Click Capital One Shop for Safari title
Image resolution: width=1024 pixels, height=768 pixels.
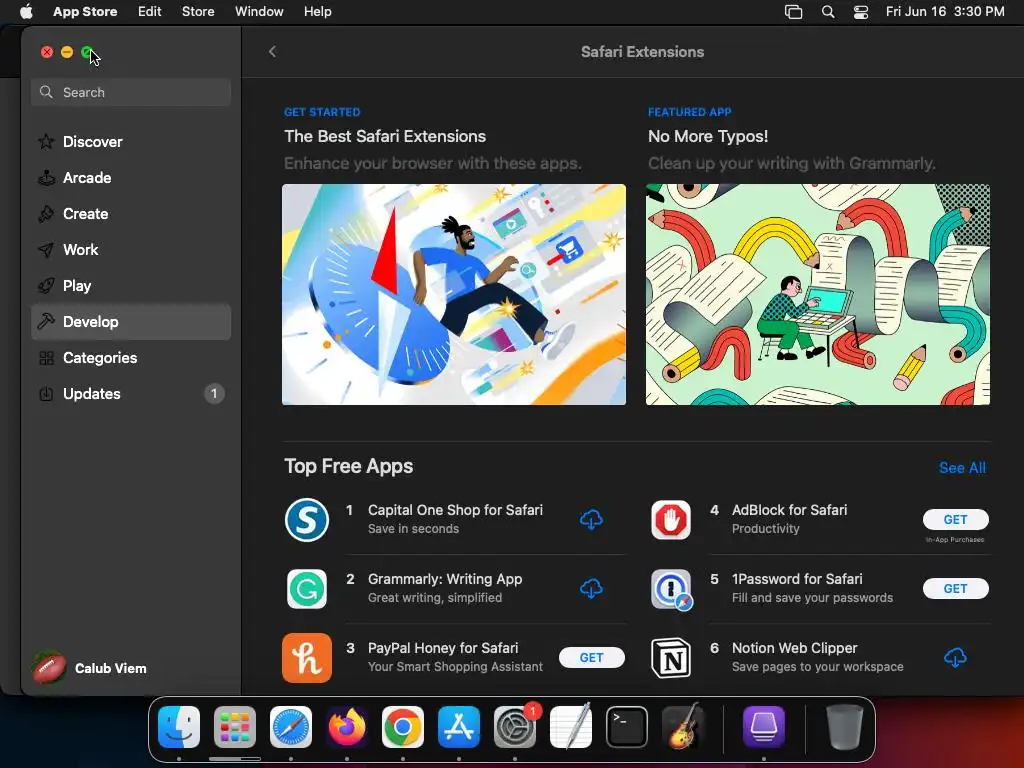455,510
